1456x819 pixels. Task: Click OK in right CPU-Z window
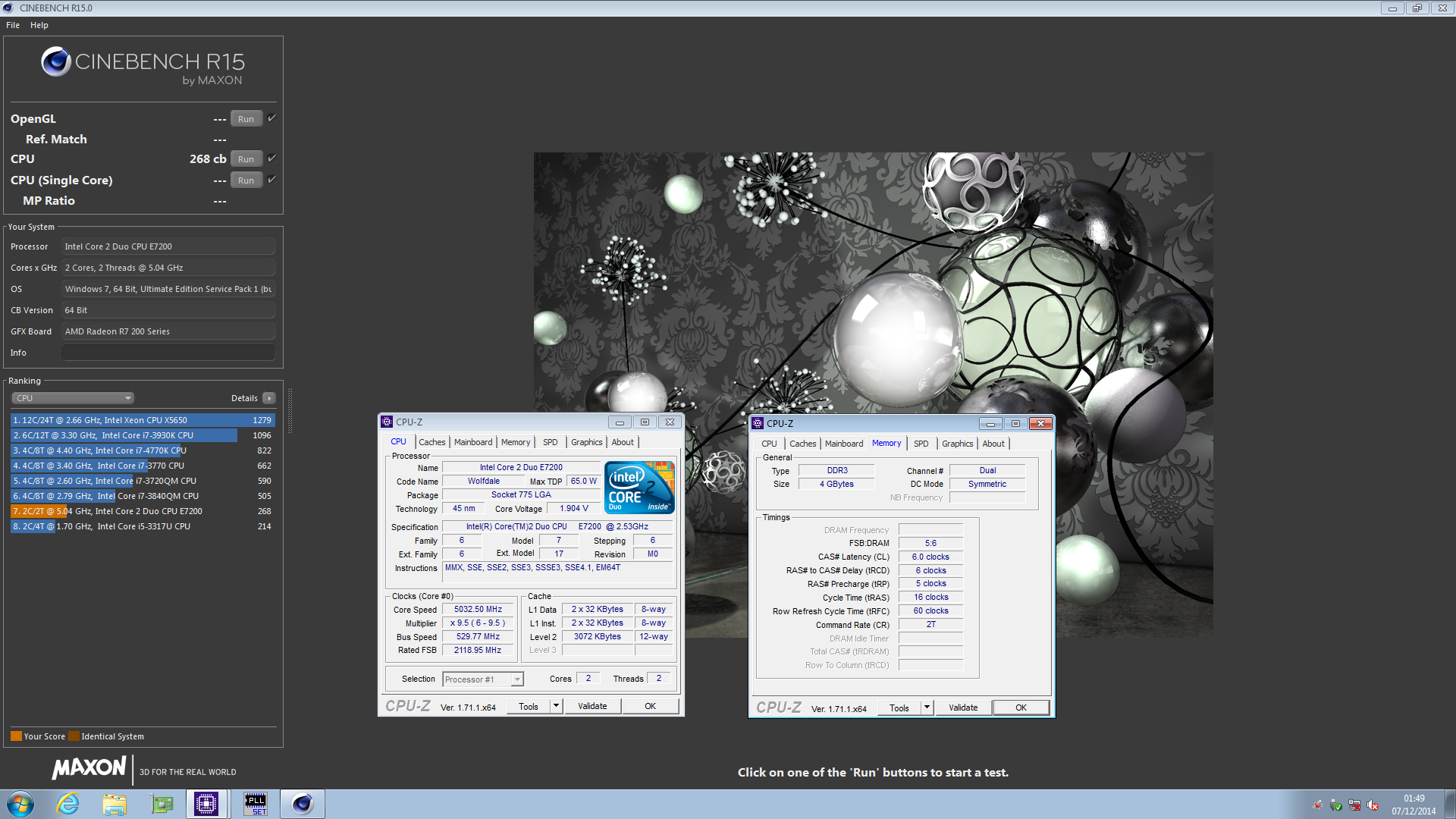pyautogui.click(x=1021, y=708)
